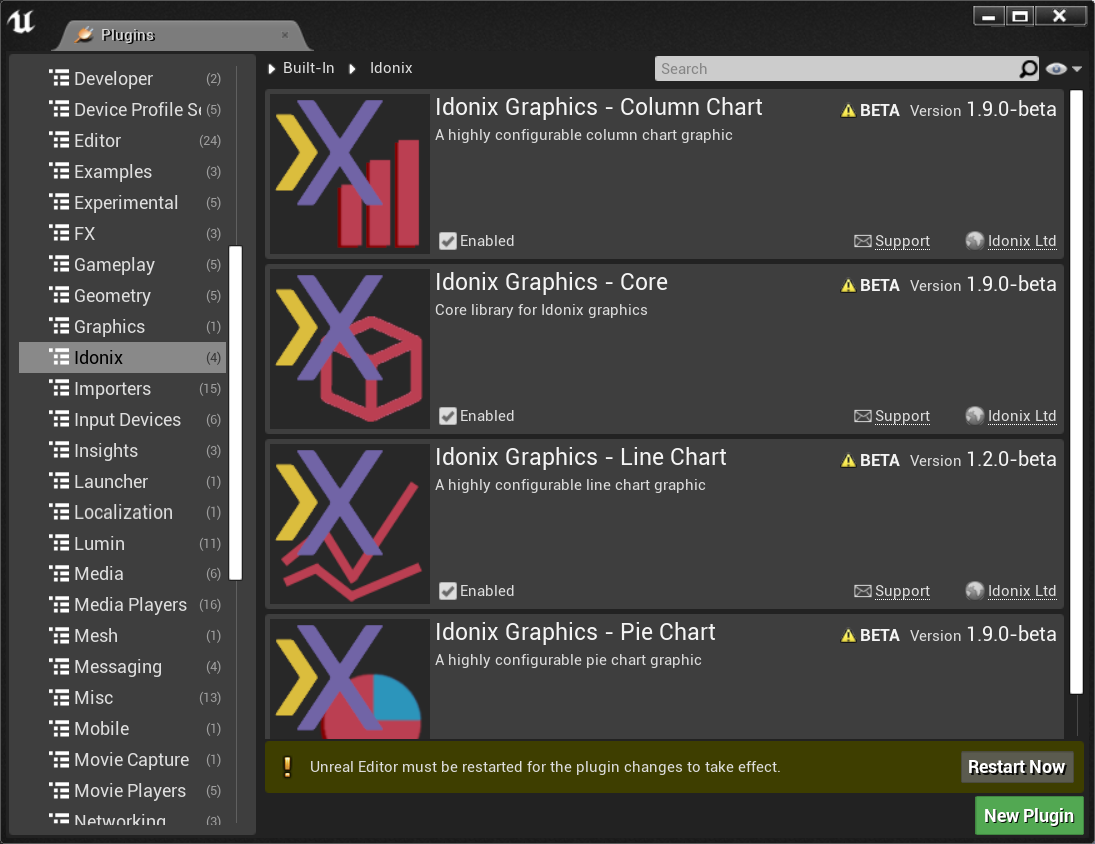Select the Editor category

click(x=123, y=141)
